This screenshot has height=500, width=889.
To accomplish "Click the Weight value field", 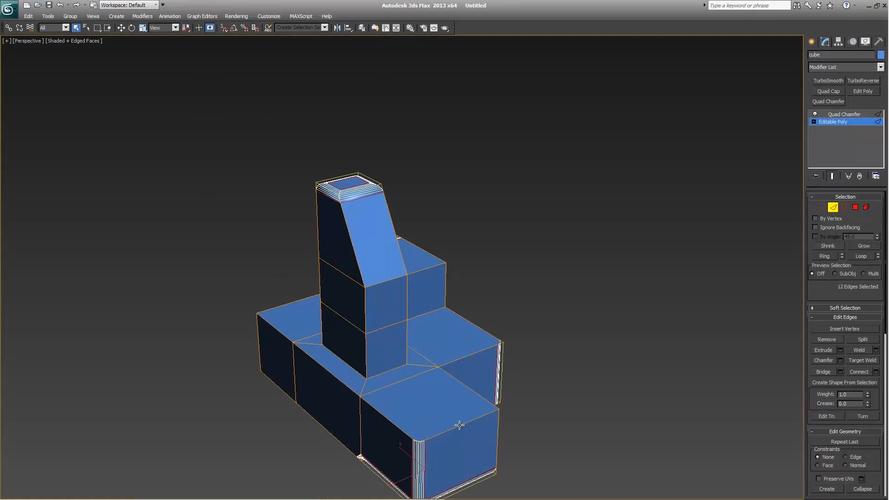I will pos(850,395).
